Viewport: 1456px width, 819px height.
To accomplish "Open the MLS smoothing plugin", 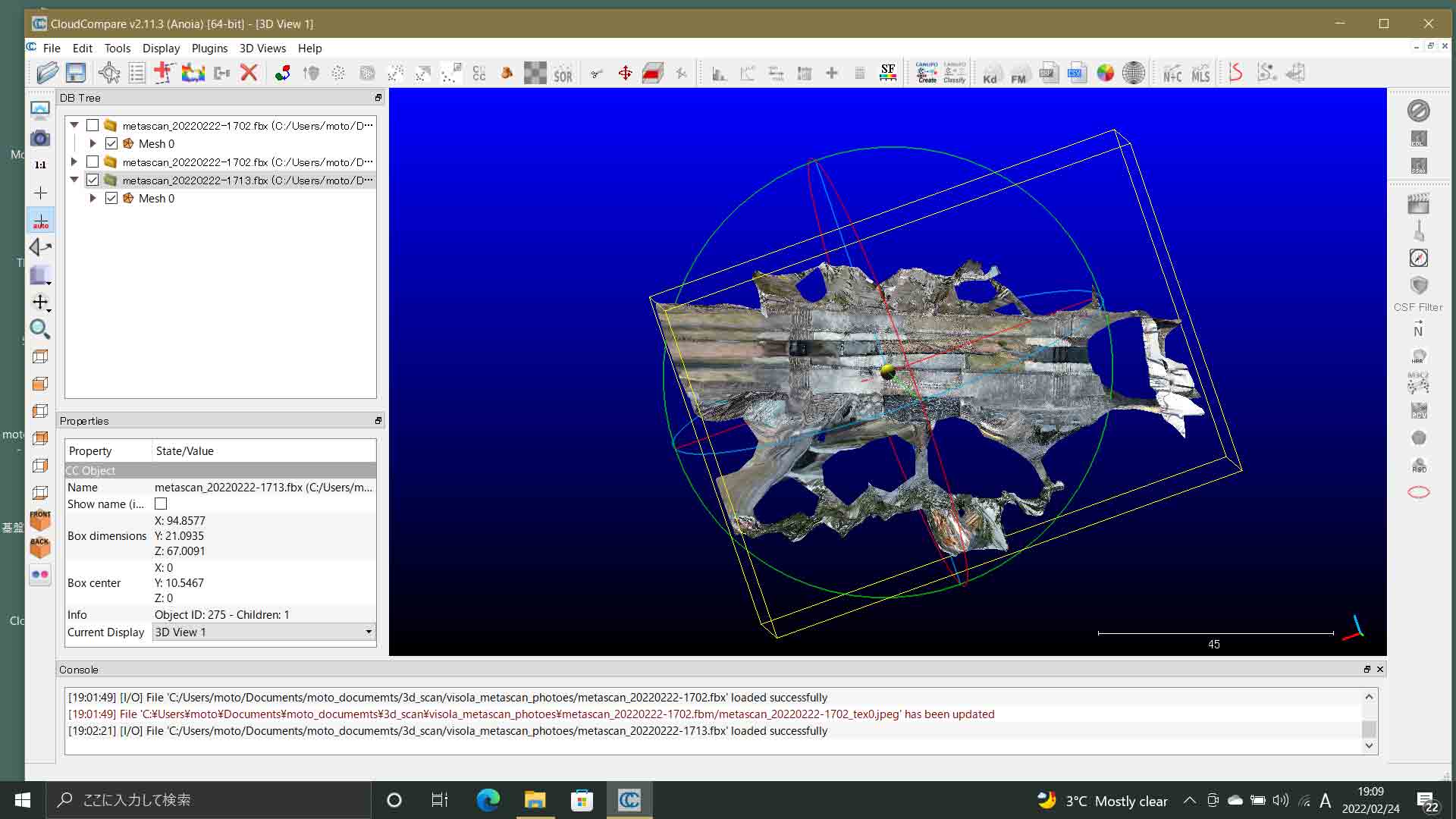I will (1200, 73).
